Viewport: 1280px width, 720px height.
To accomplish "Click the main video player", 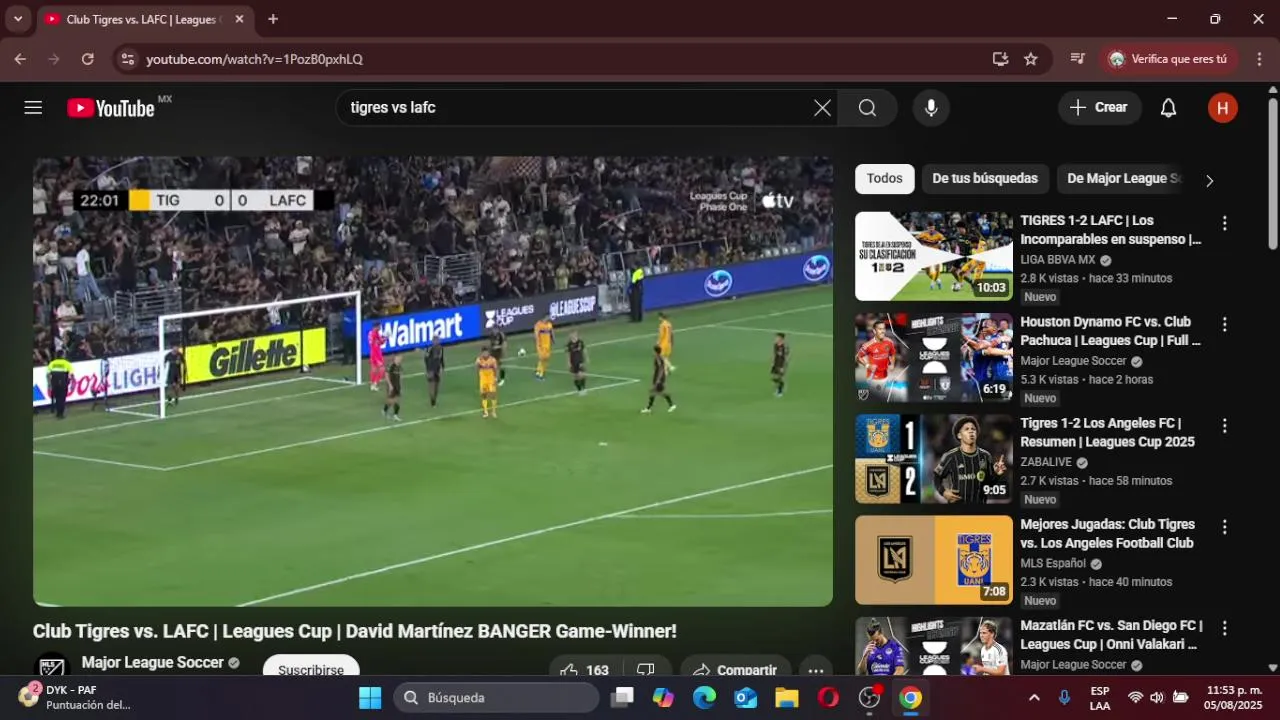I will (x=433, y=381).
